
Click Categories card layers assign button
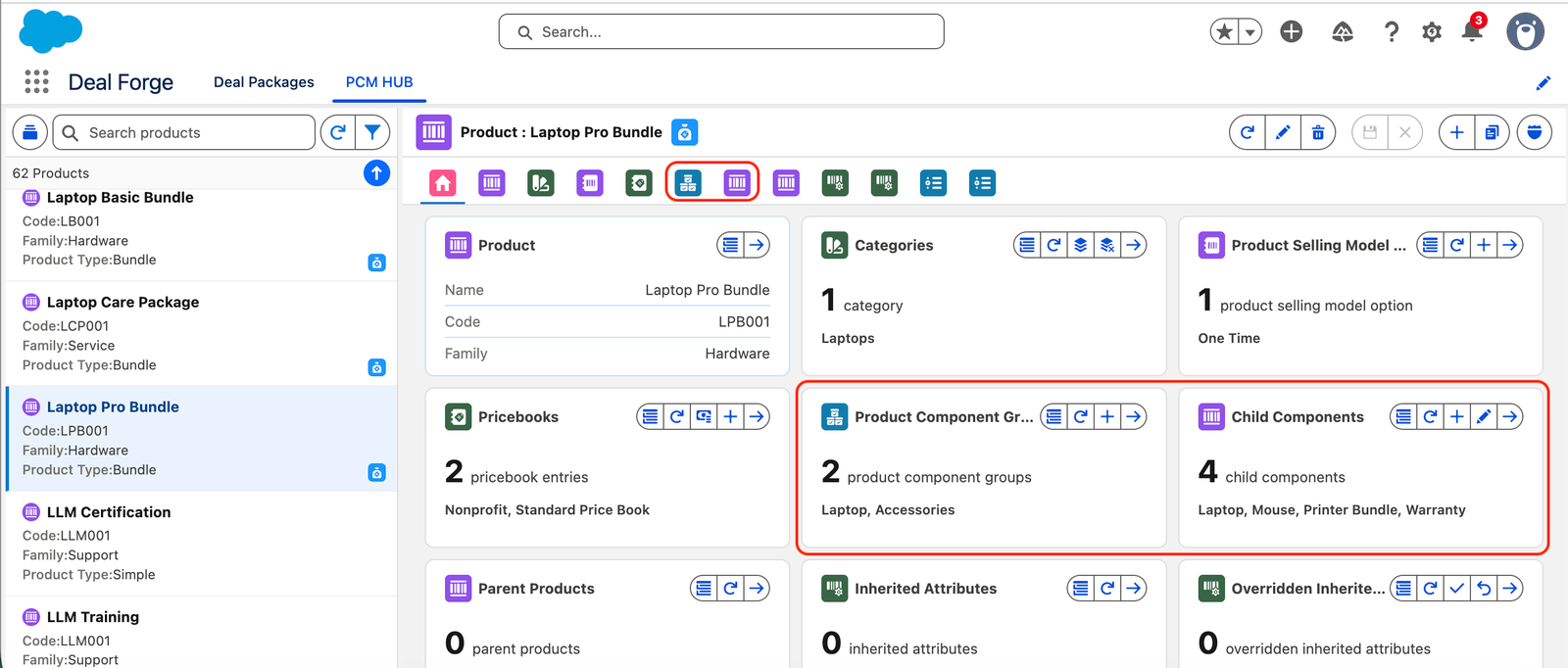1080,245
